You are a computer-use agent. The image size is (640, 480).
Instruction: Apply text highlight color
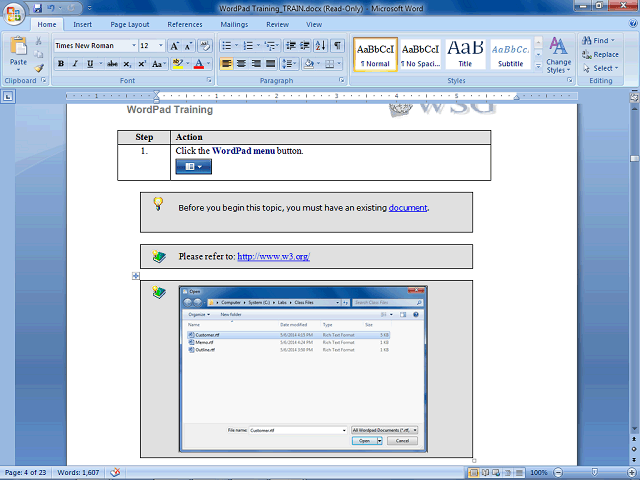(x=178, y=64)
